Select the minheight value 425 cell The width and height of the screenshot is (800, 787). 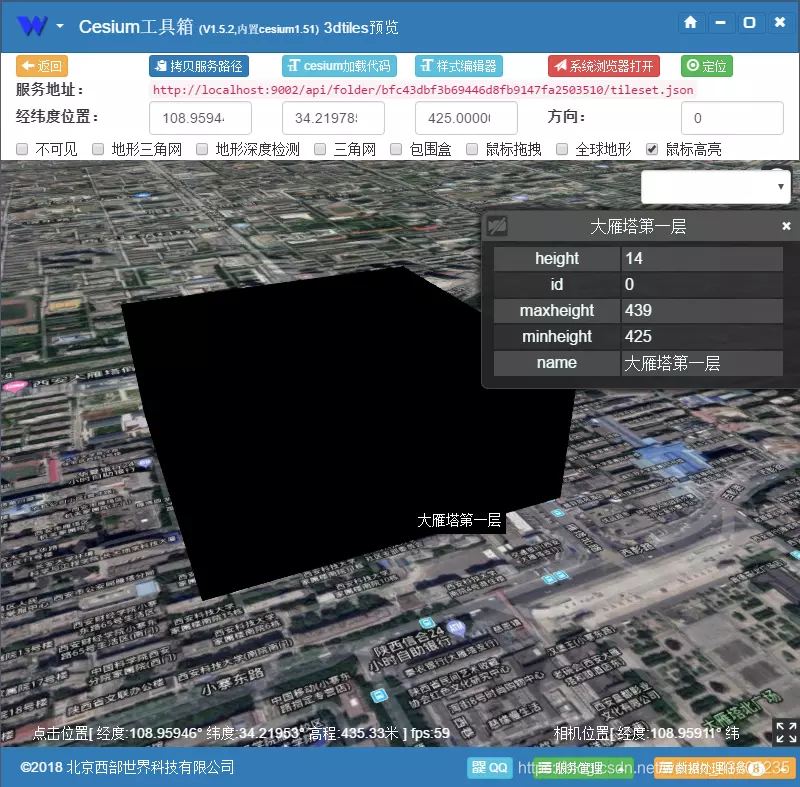pyautogui.click(x=702, y=337)
